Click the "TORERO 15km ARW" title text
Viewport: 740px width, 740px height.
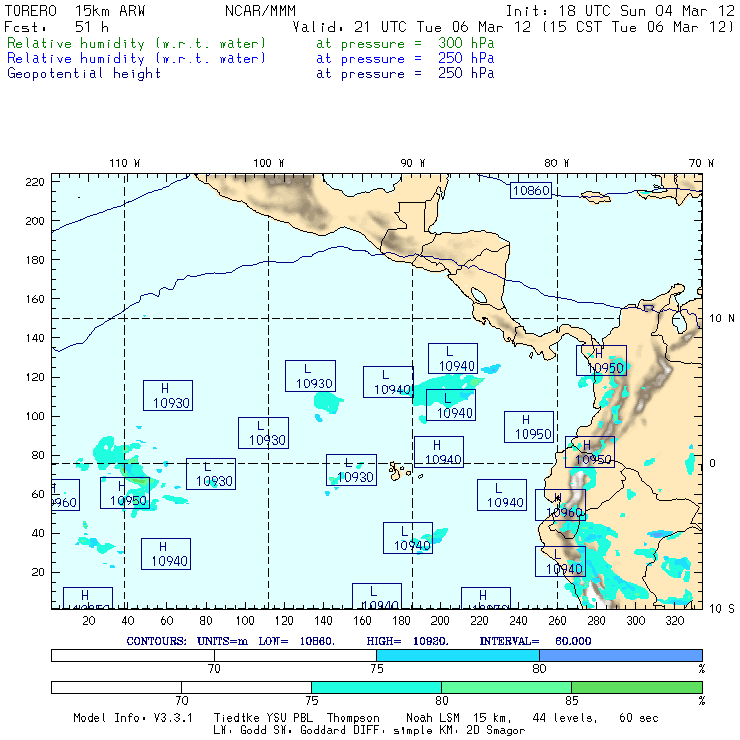coord(75,11)
